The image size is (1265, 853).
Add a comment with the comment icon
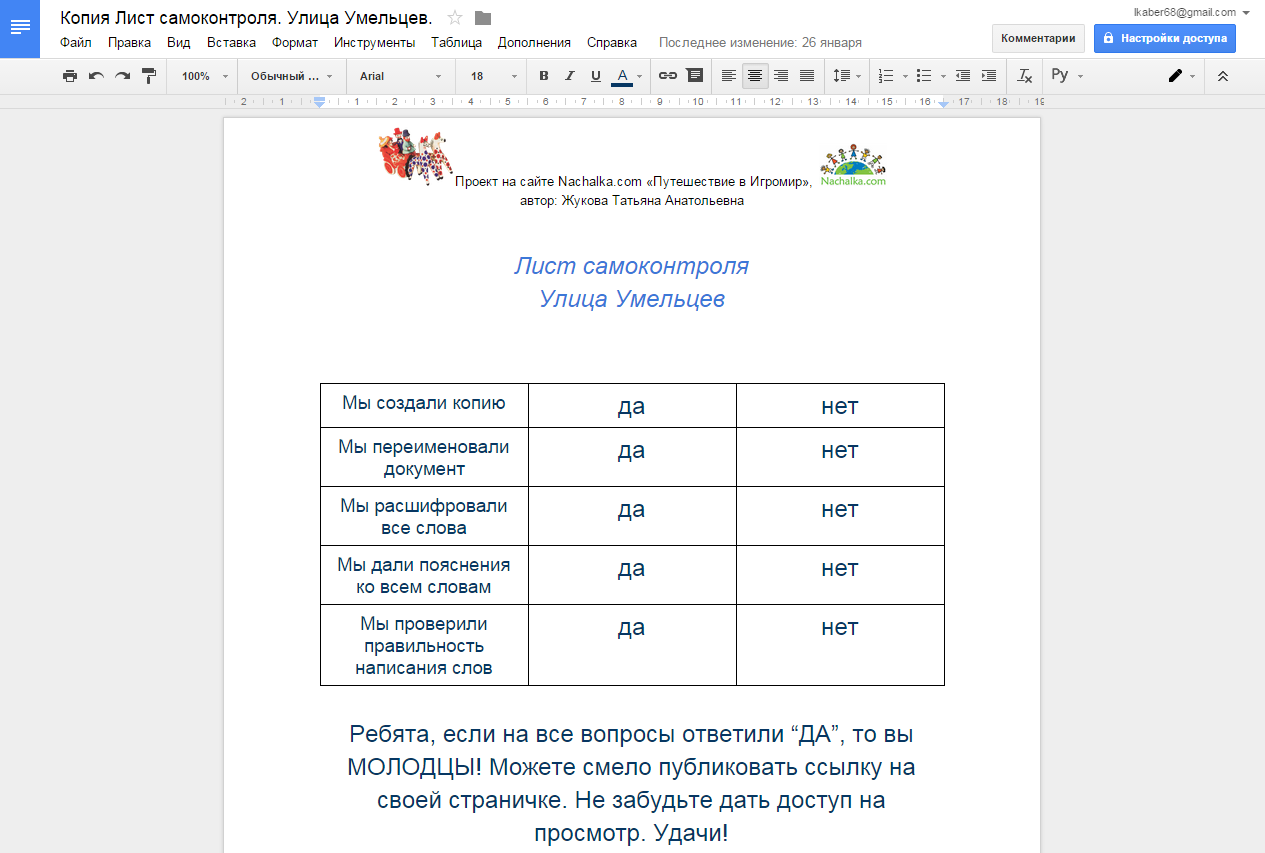[x=694, y=76]
